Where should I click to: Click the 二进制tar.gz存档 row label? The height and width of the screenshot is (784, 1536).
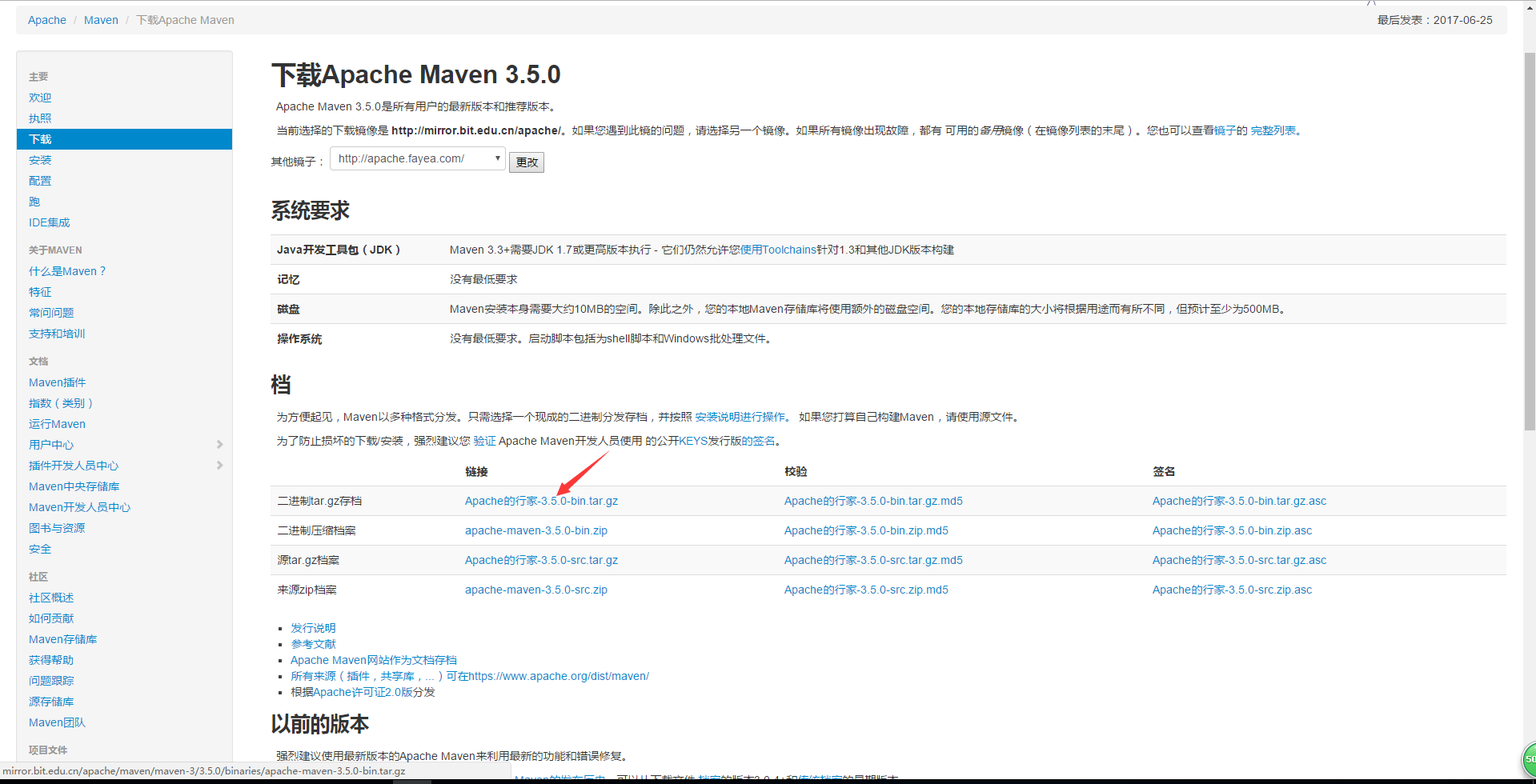click(319, 501)
